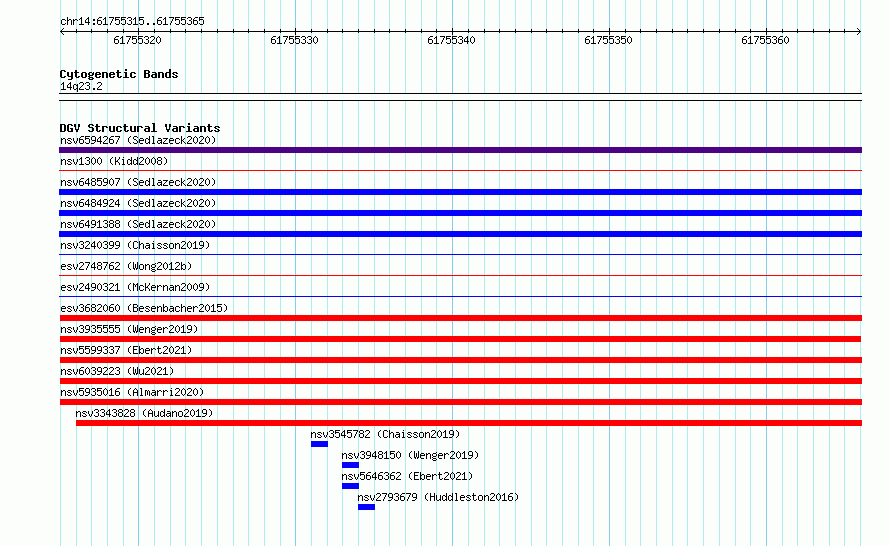
Task: Open nsv3545782 (Chaisson2019) label
Action: pyautogui.click(x=385, y=434)
